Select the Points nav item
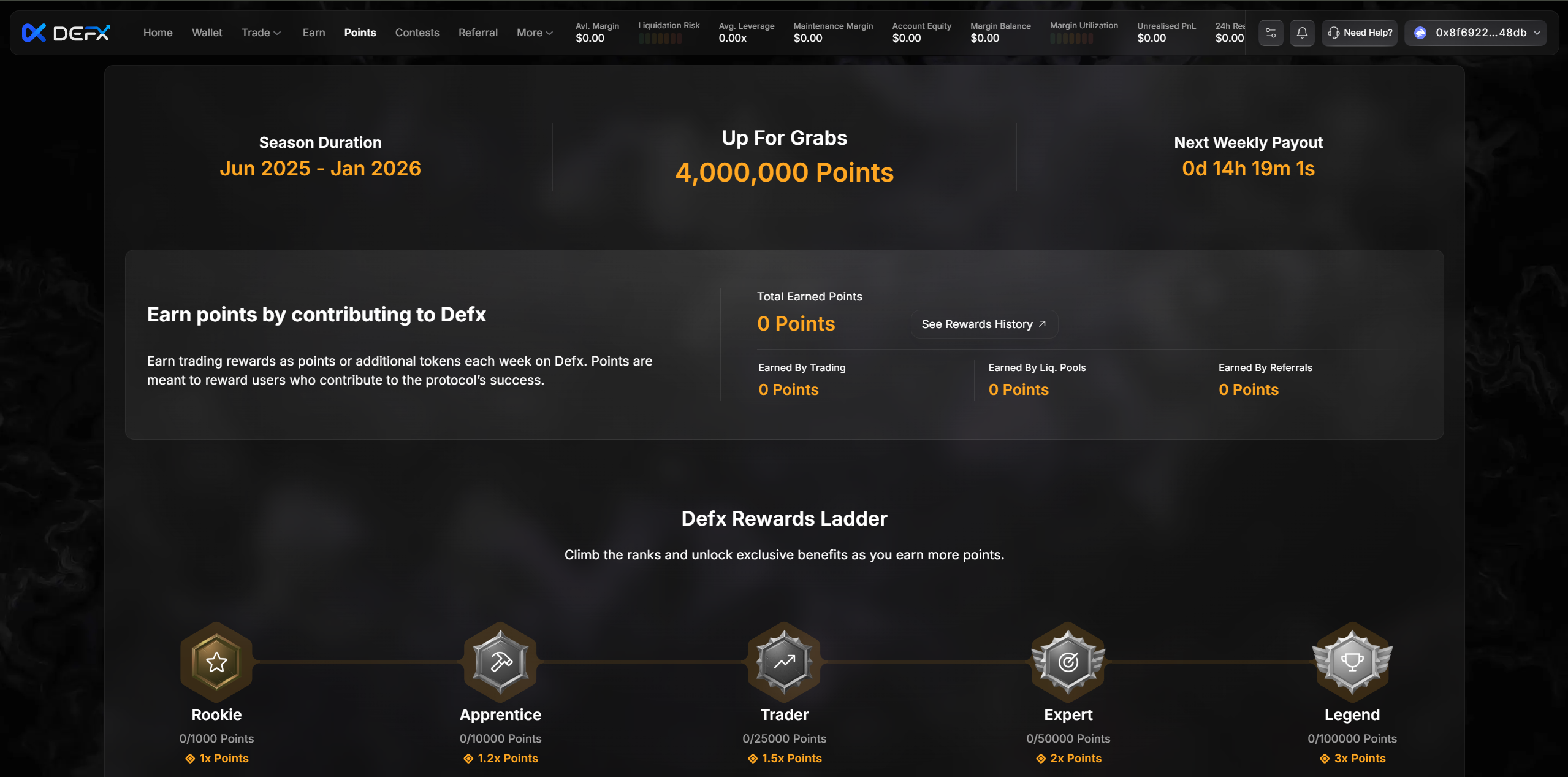Viewport: 1568px width, 777px height. 360,33
